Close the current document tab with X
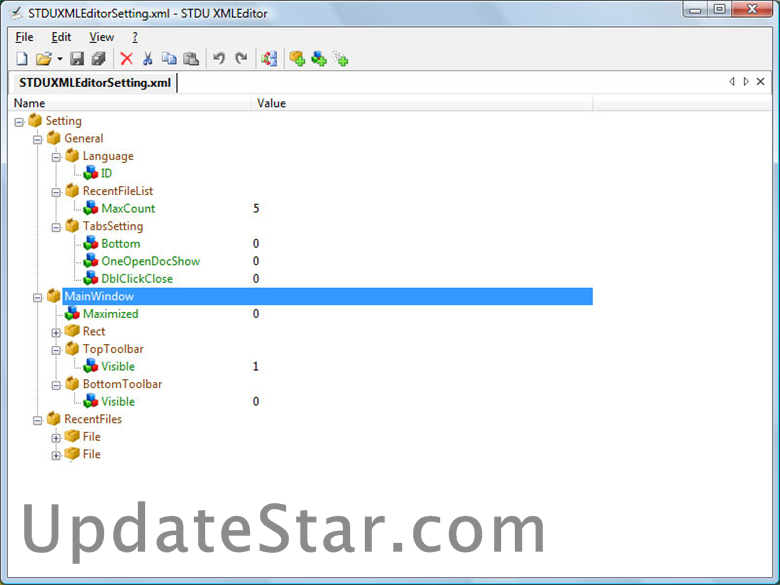 click(761, 82)
